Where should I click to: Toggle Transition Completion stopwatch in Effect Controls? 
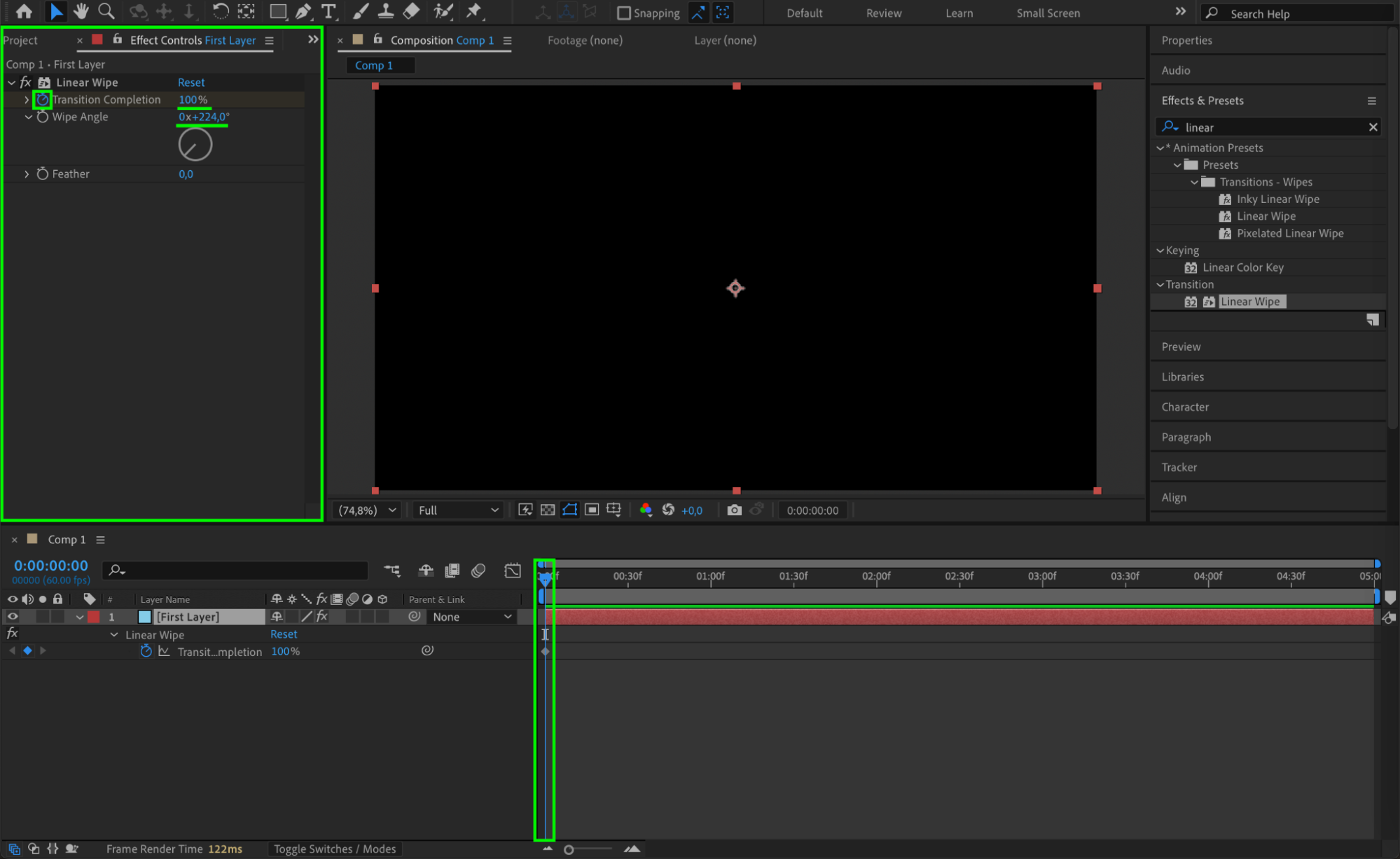tap(43, 100)
